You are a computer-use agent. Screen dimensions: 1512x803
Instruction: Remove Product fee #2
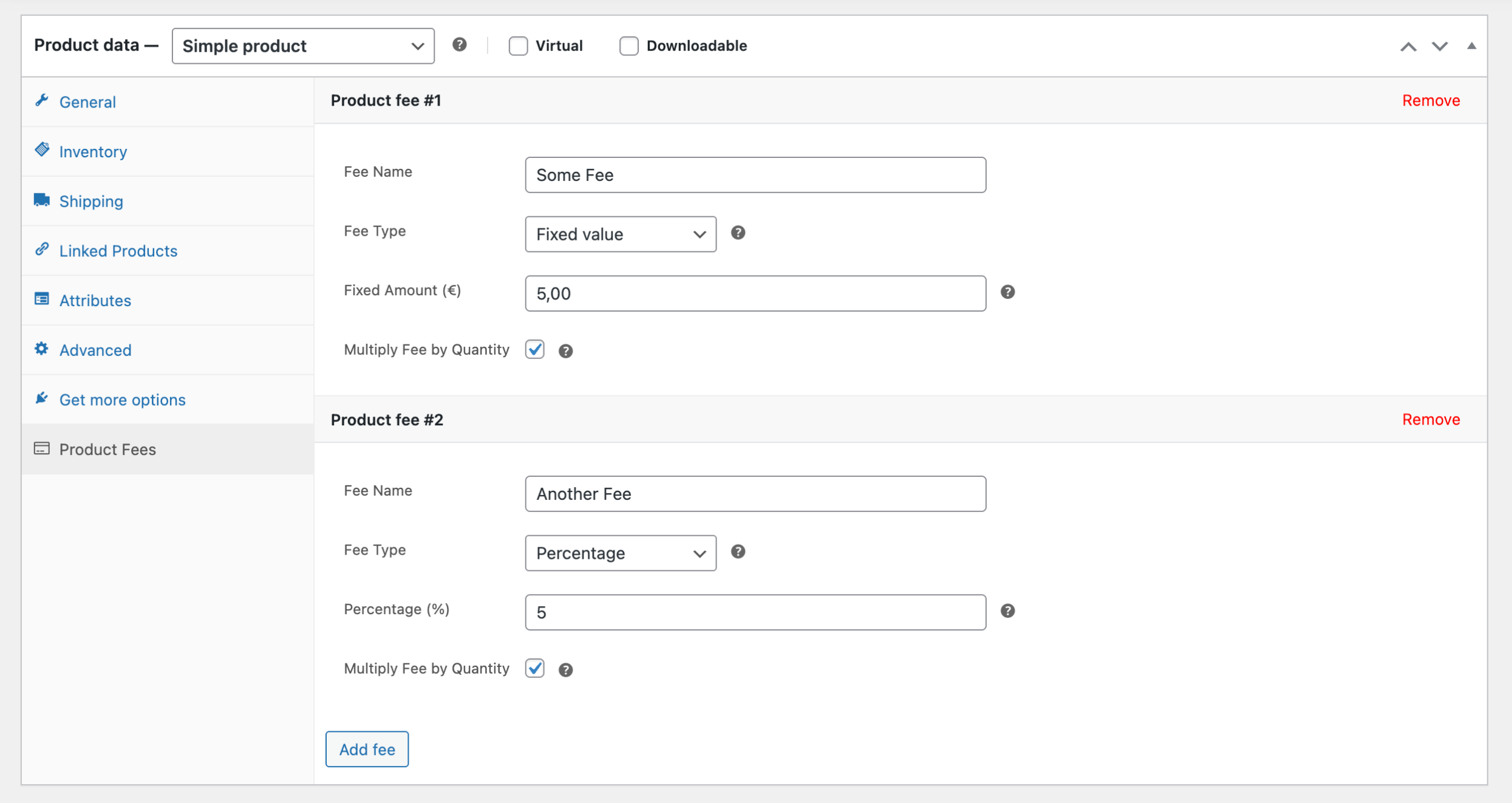[1431, 419]
